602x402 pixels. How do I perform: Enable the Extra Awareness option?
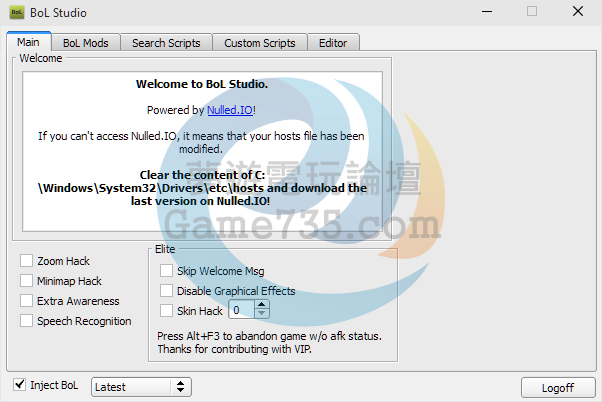click(x=26, y=301)
